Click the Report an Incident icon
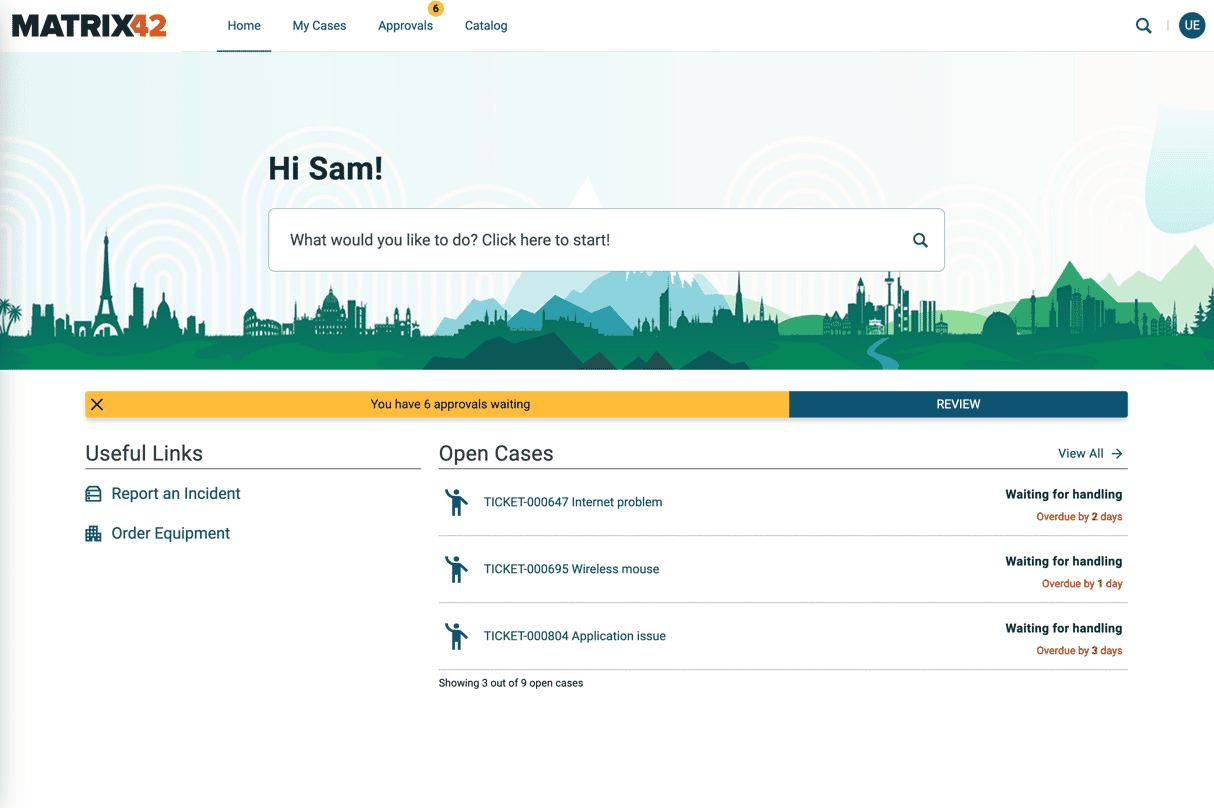The image size is (1214, 808). point(93,494)
